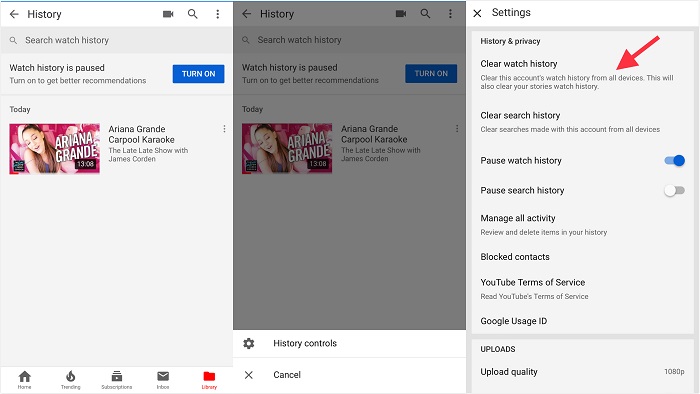Open Blocked contacts setting
700x394 pixels.
583,257
